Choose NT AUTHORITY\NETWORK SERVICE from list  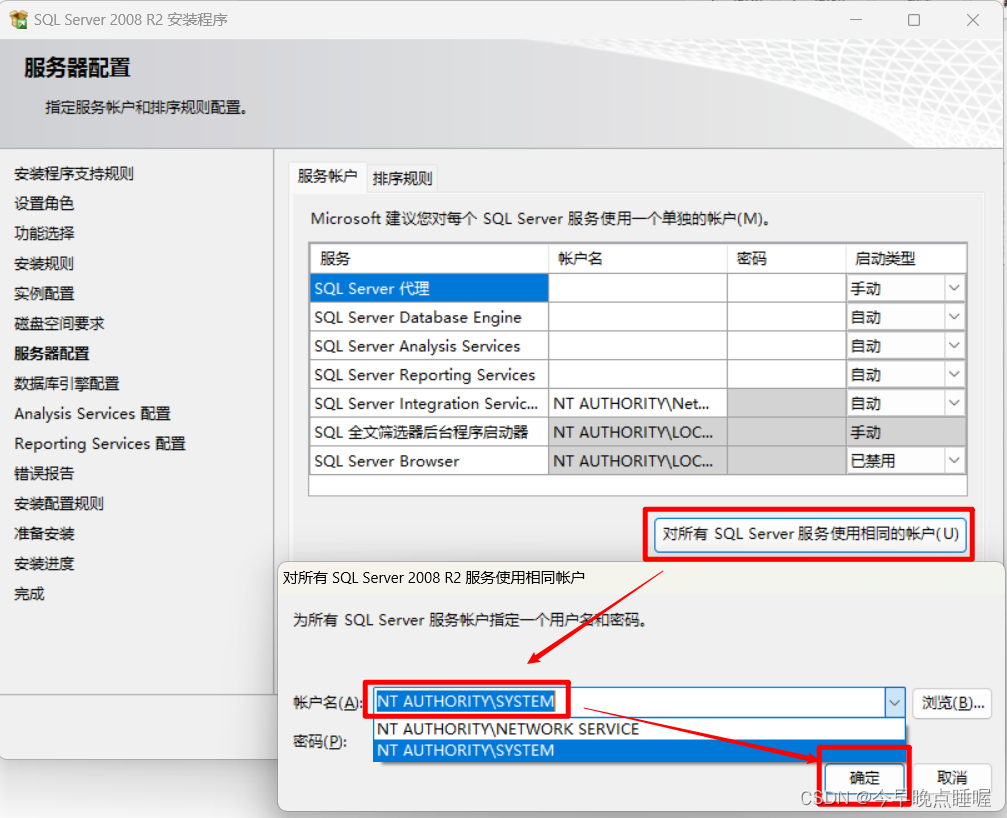639,729
